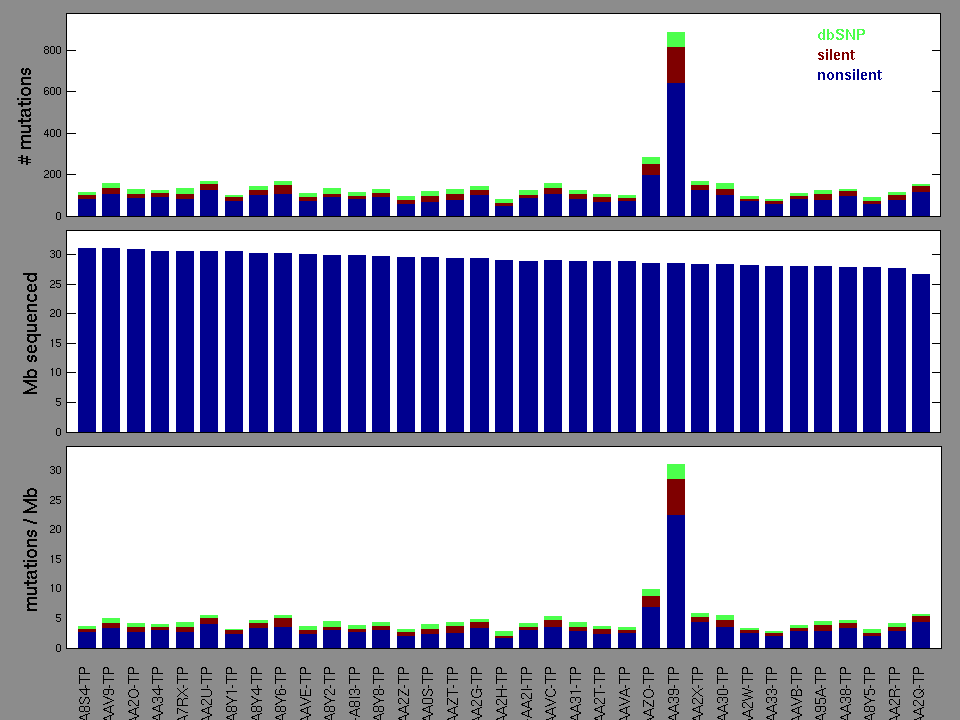Click the dbSNP legend label
960x720 pixels.
coord(841,35)
